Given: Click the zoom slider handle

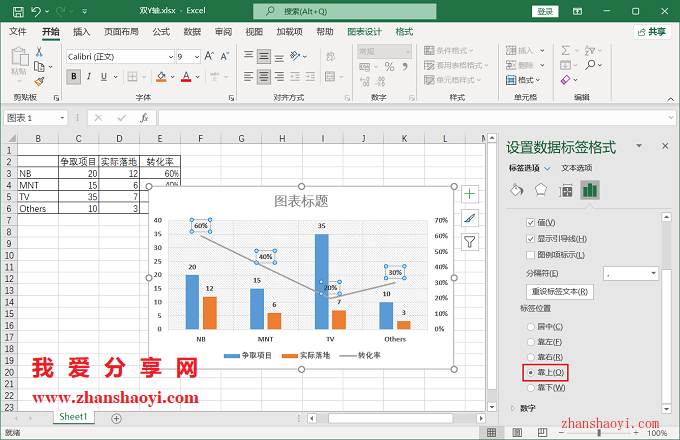Looking at the screenshot, I should (599, 433).
